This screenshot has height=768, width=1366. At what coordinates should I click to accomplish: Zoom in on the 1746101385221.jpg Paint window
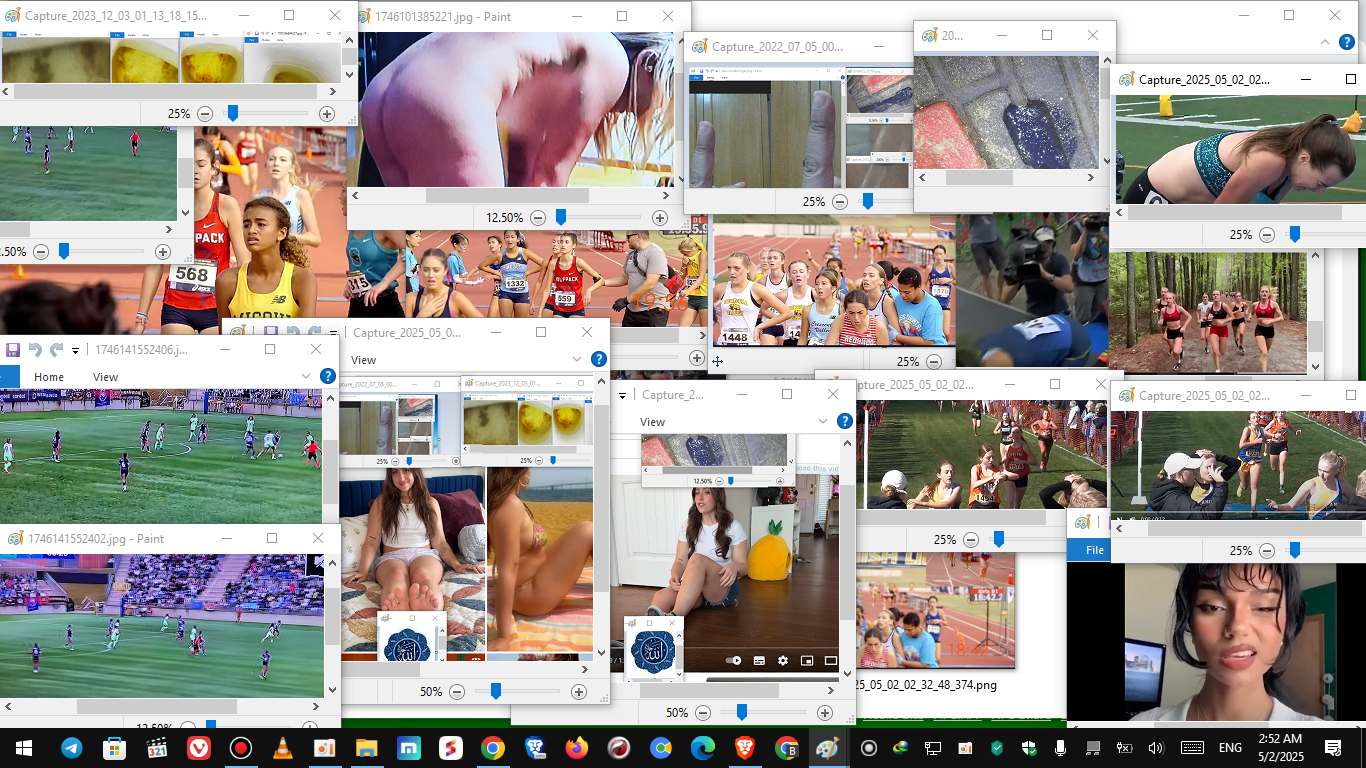pyautogui.click(x=659, y=217)
